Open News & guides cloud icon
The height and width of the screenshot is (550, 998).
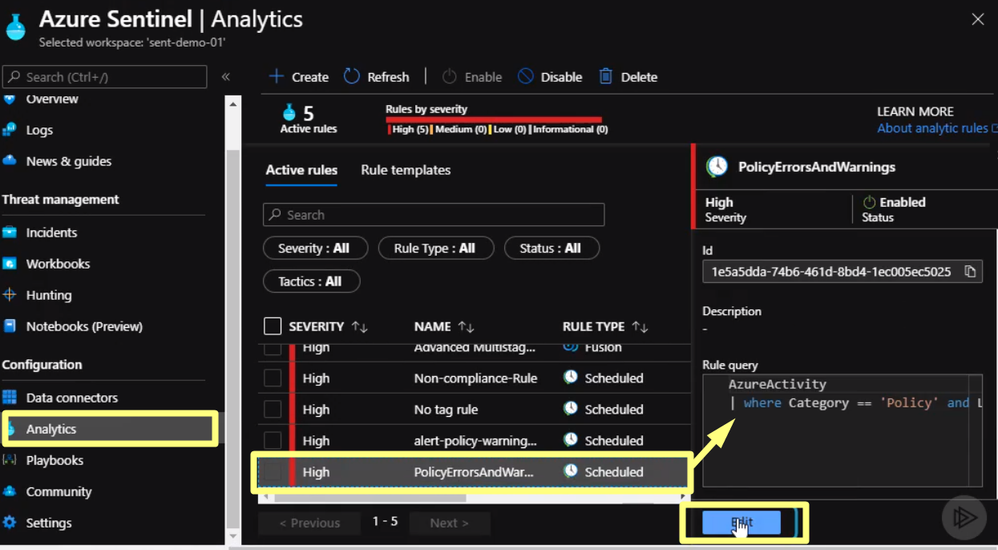(x=10, y=161)
